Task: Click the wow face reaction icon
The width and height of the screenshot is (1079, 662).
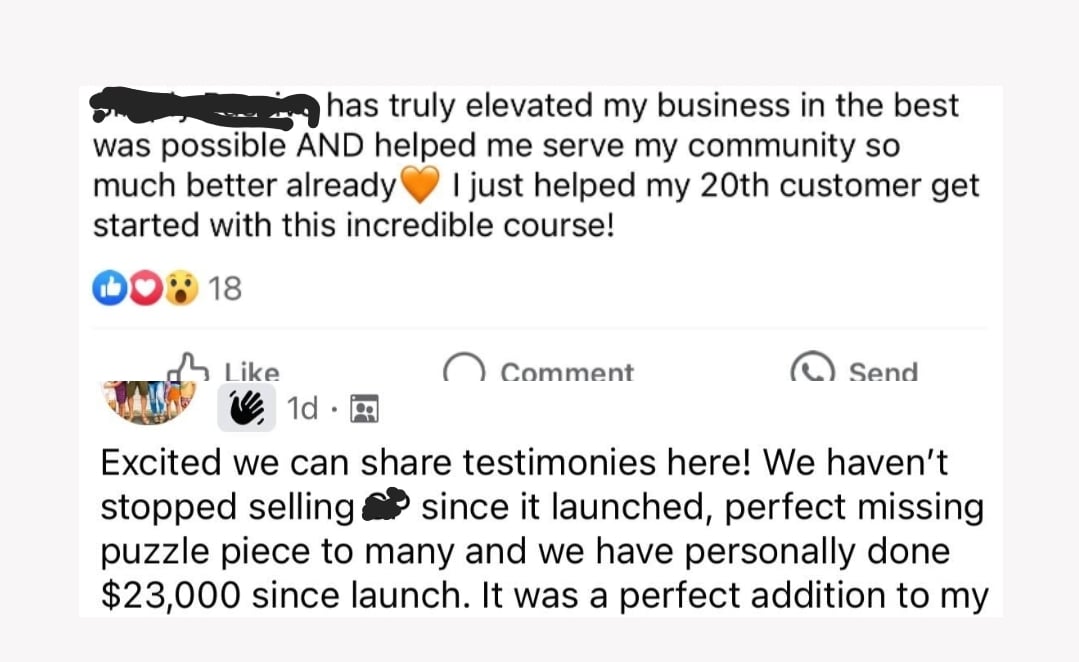Action: click(181, 289)
